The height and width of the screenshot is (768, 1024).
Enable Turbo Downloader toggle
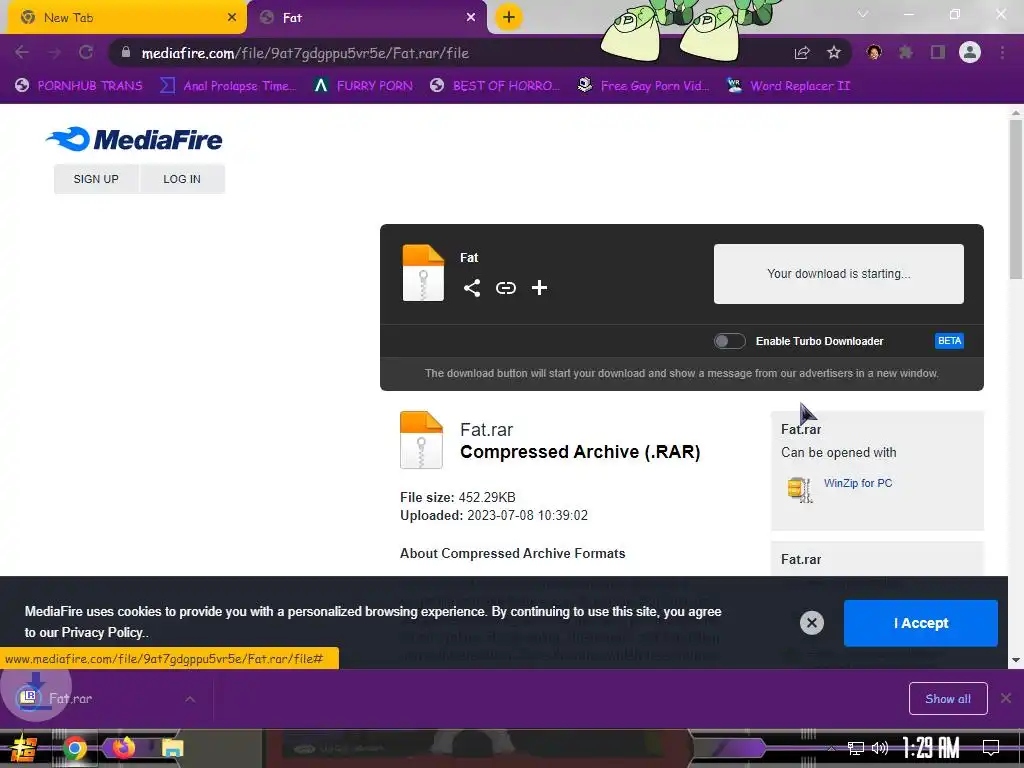click(729, 341)
